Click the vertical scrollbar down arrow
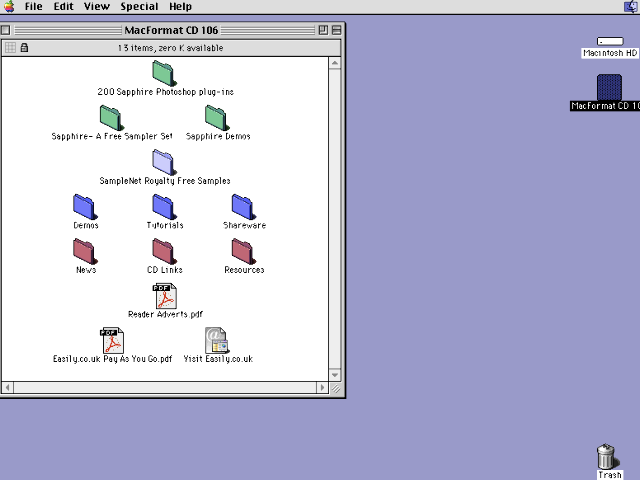Screen dimensions: 640x480 [x=335, y=375]
